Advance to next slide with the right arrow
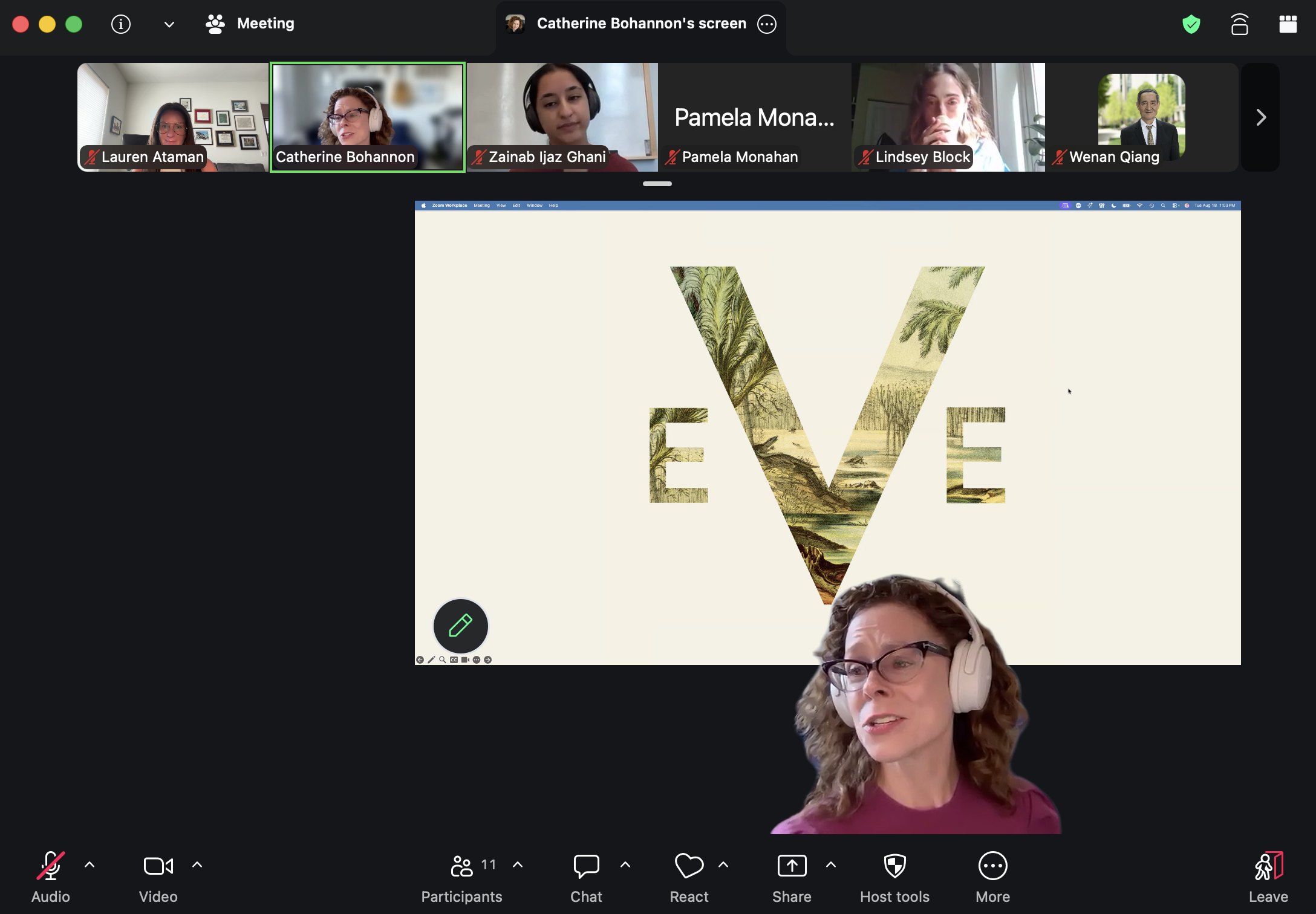Viewport: 1316px width, 914px height. (x=488, y=660)
